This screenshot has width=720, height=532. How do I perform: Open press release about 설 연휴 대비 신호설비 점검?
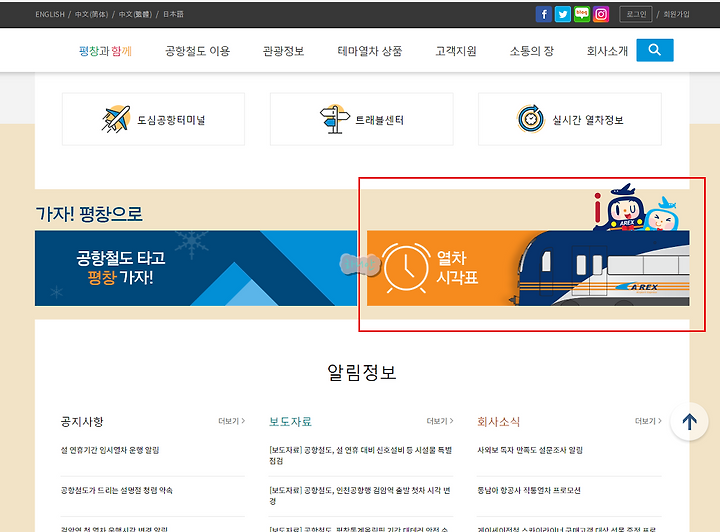click(361, 455)
